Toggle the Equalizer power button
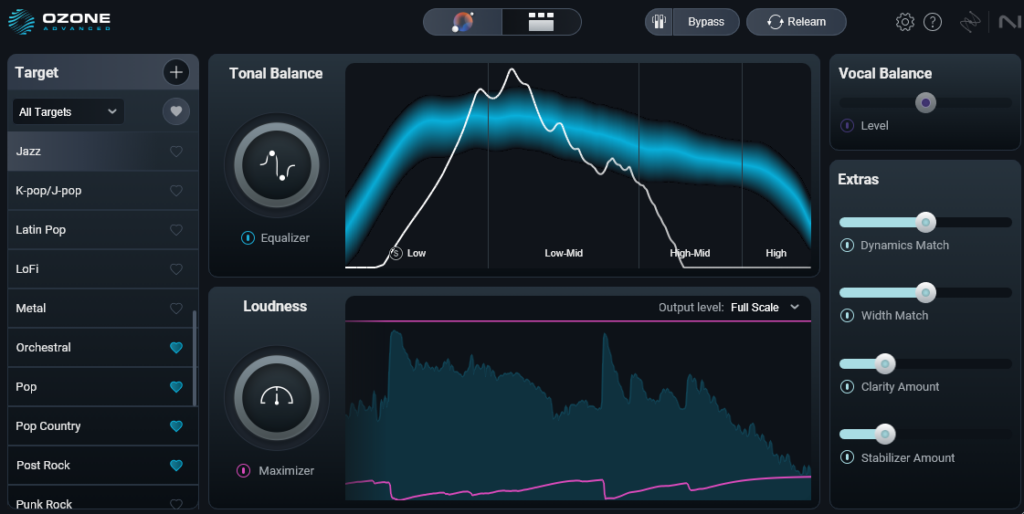Screen dimensions: 1024x514 247,238
